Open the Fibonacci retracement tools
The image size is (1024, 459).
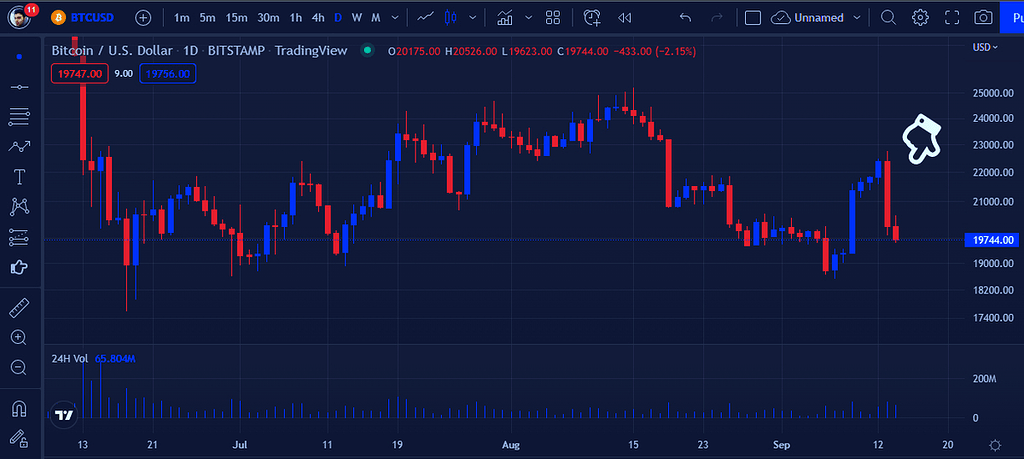19,117
